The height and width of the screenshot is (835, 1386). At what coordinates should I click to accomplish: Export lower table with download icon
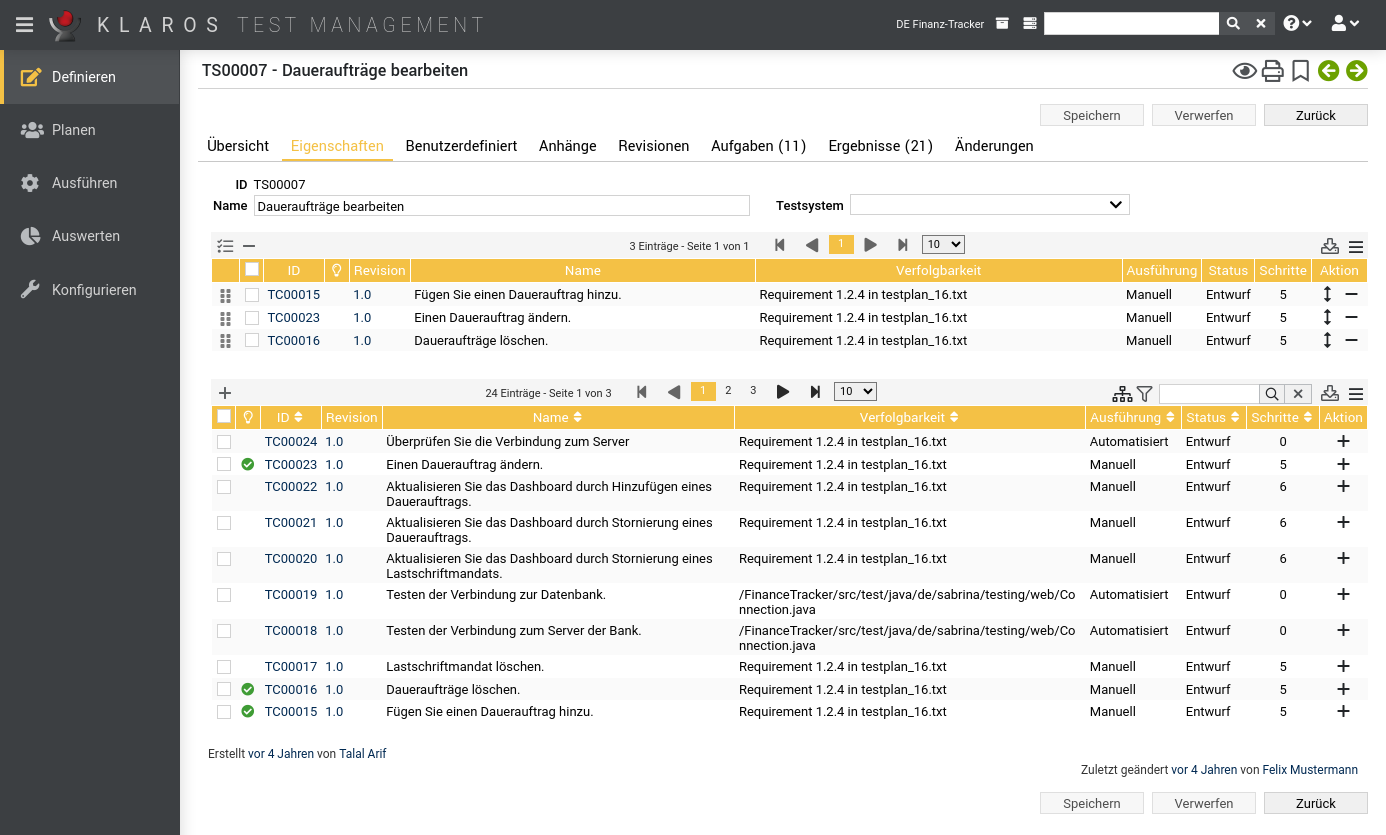pos(1330,393)
